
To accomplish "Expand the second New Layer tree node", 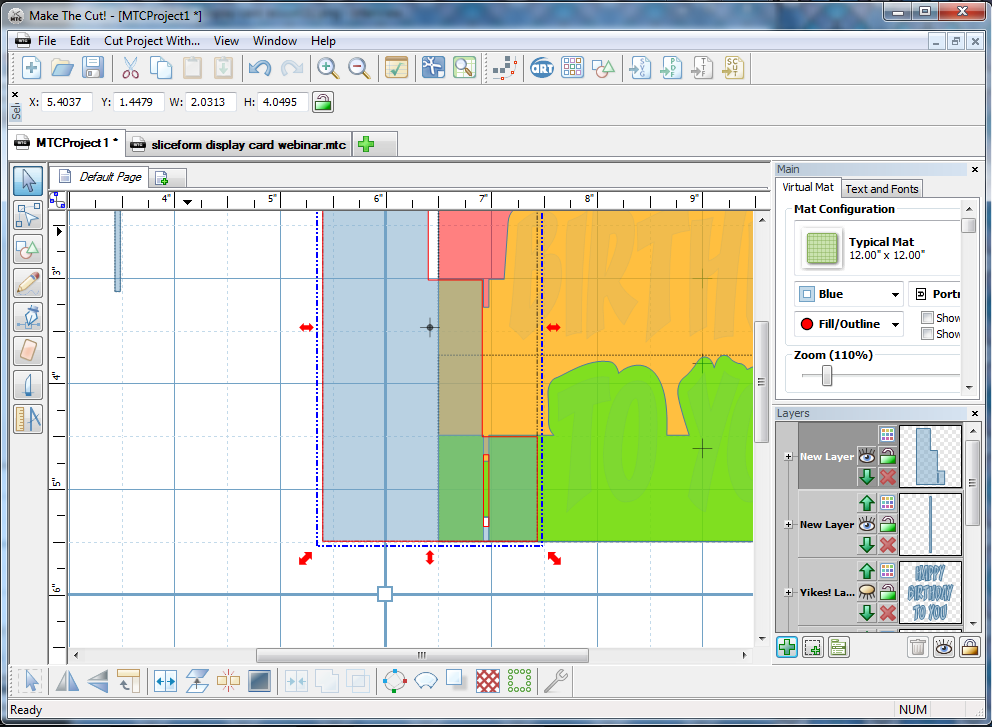I will (x=788, y=525).
